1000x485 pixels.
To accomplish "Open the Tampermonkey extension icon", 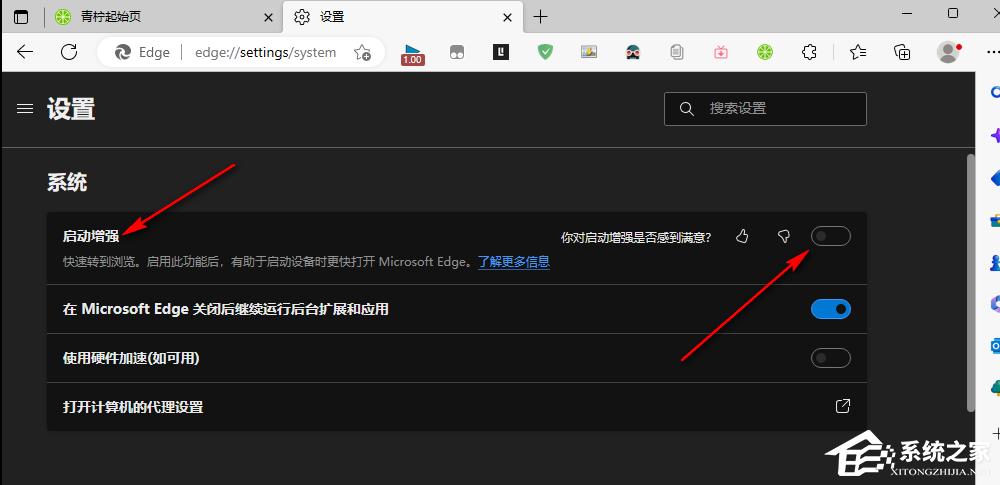I will pos(457,52).
